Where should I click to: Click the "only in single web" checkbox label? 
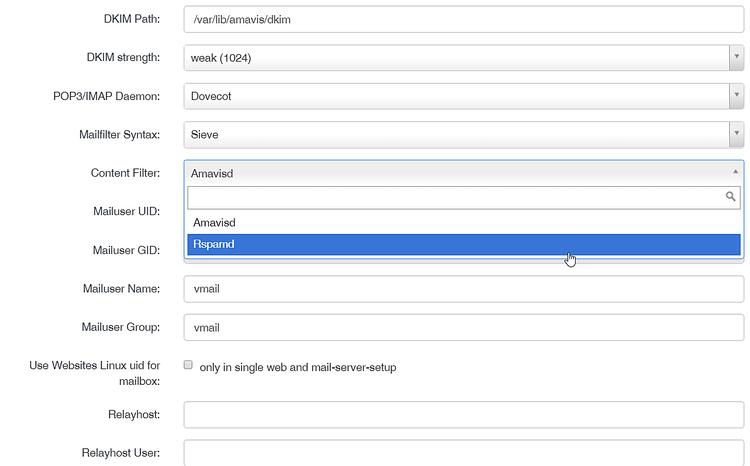tap(298, 367)
